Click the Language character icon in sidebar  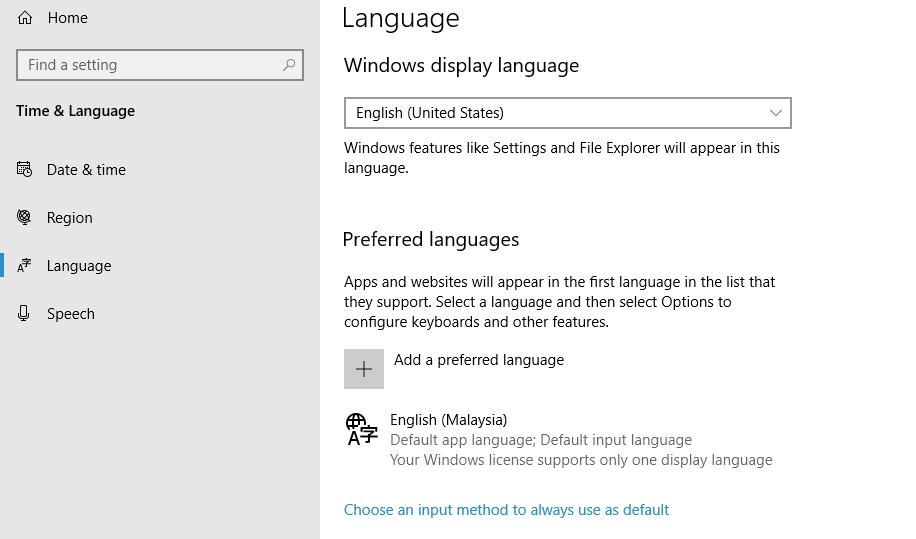[25, 265]
